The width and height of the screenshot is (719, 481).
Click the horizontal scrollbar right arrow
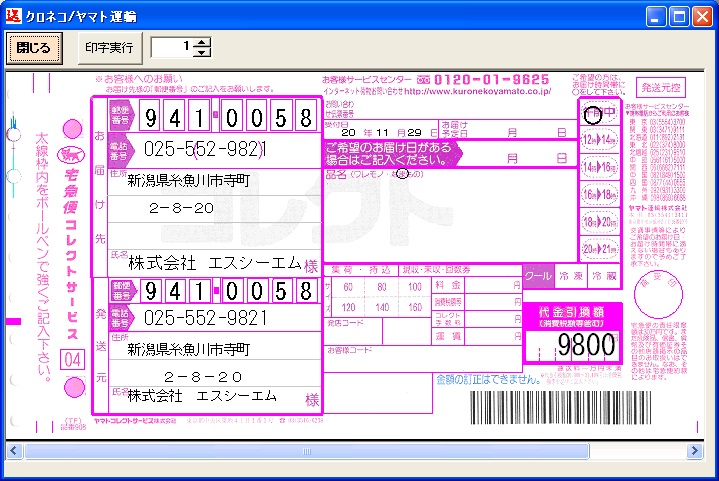(695, 451)
